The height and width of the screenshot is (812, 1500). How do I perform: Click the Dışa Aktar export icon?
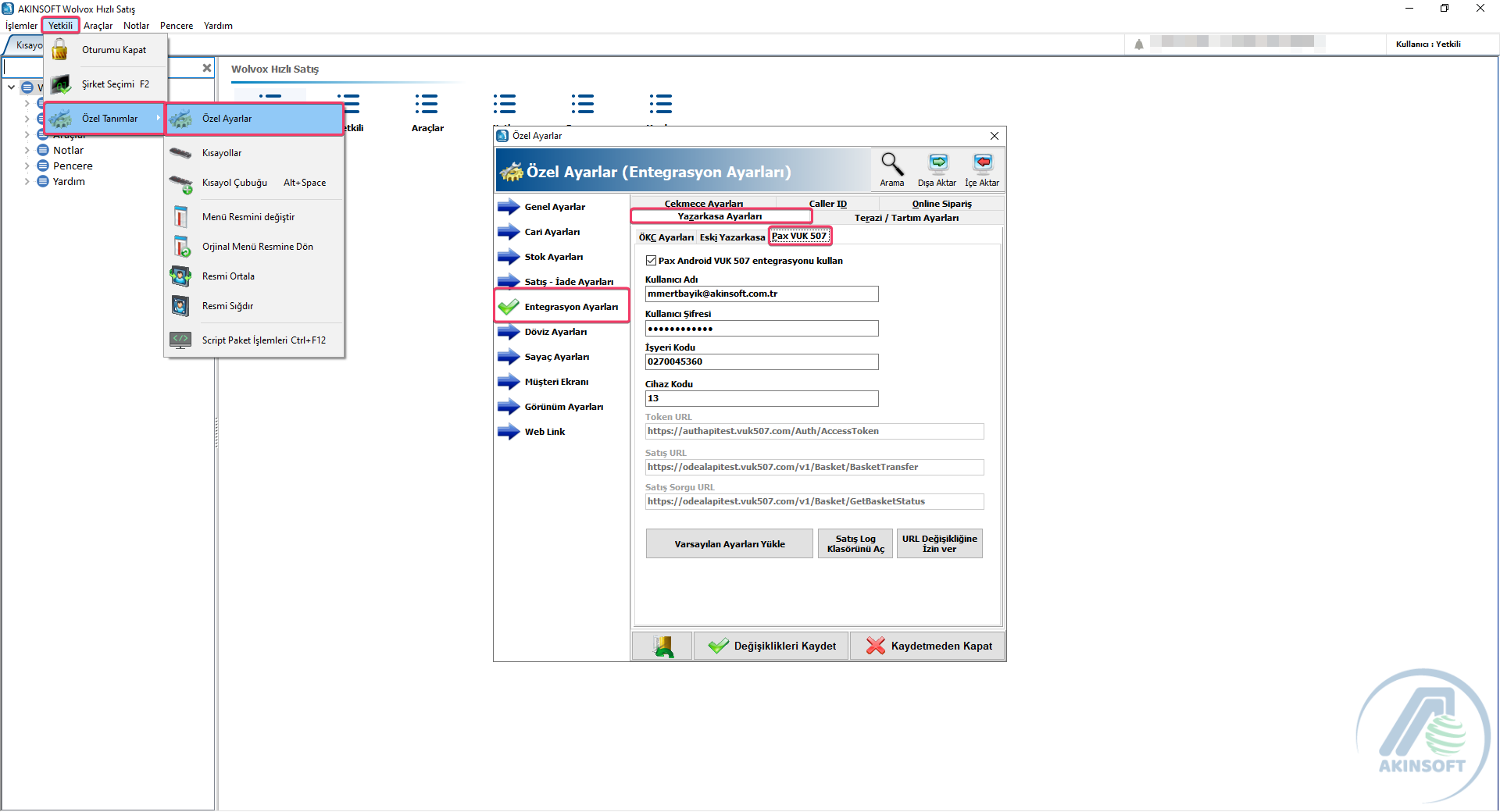pos(937,163)
